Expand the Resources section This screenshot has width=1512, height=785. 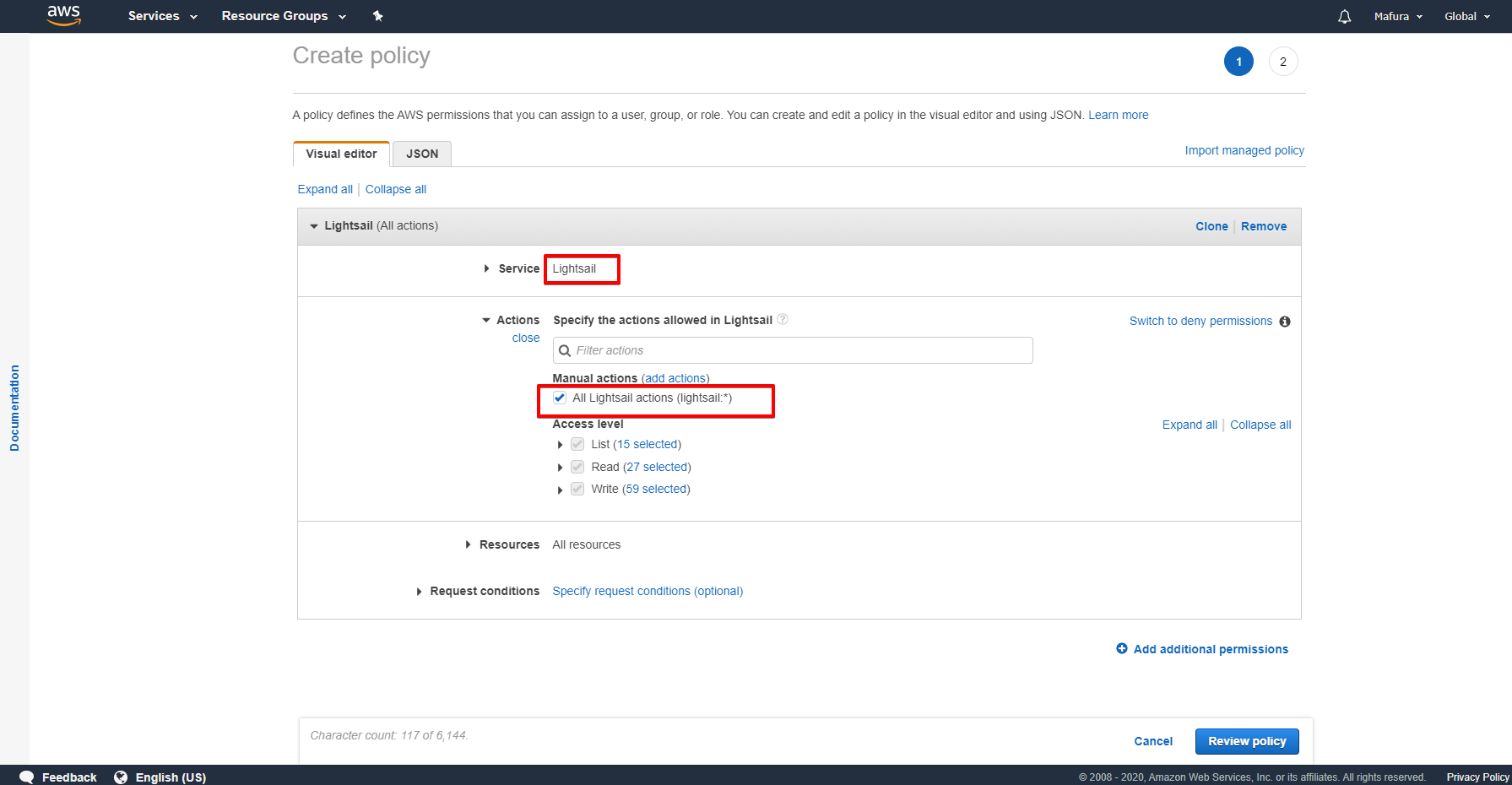[468, 544]
